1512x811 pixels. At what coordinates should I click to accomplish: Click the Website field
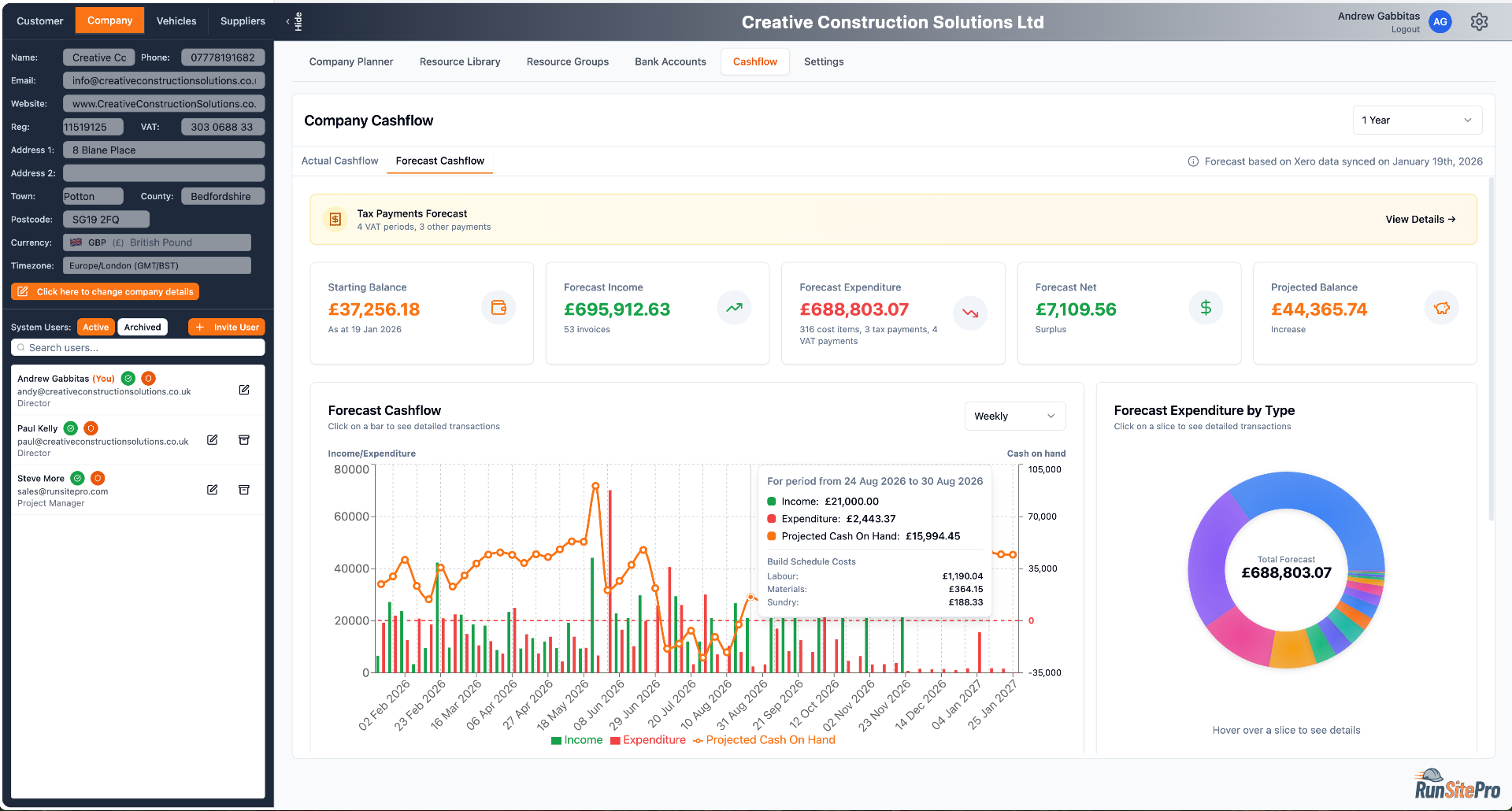(x=164, y=104)
